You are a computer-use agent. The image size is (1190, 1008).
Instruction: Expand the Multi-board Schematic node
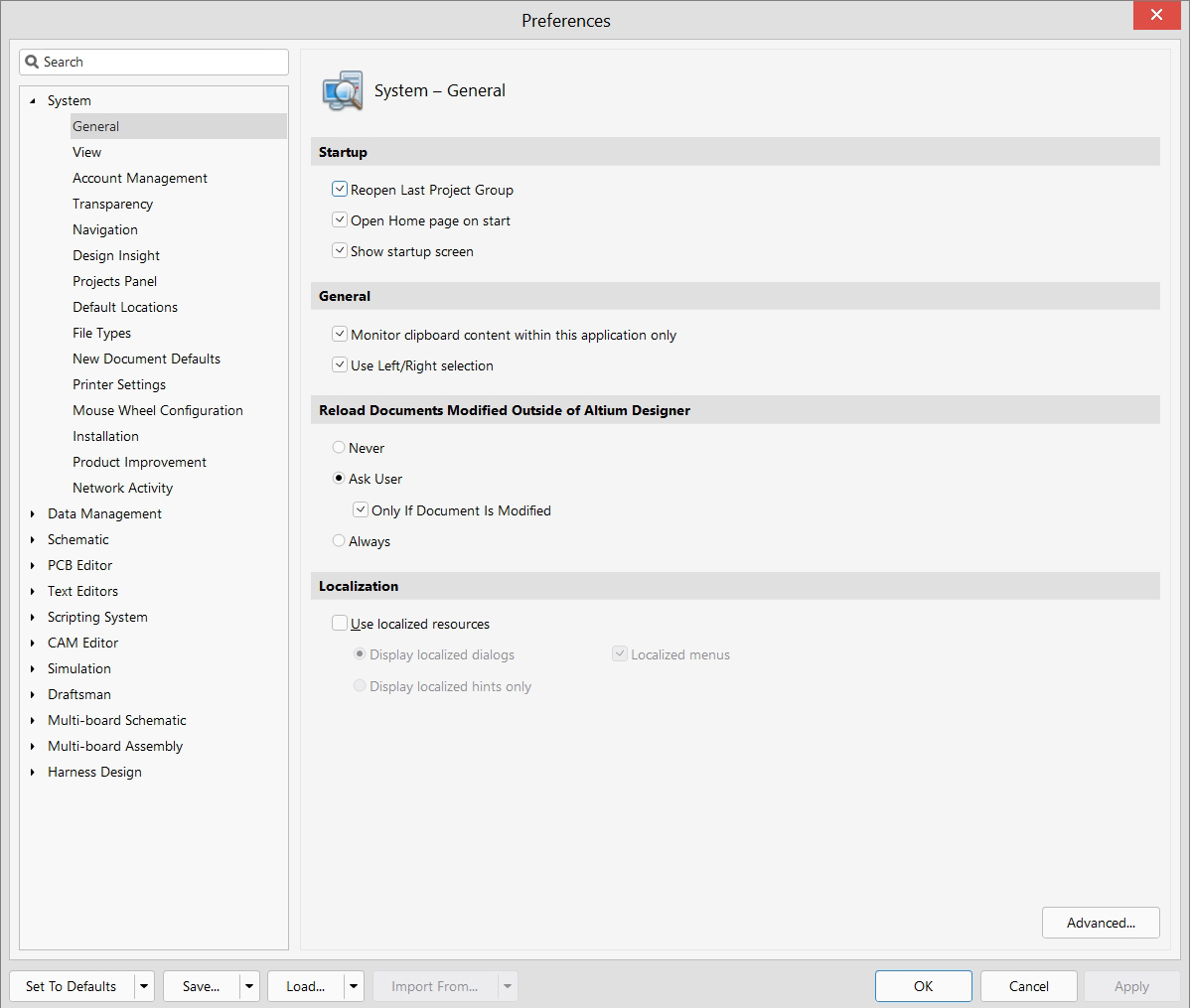(33, 720)
